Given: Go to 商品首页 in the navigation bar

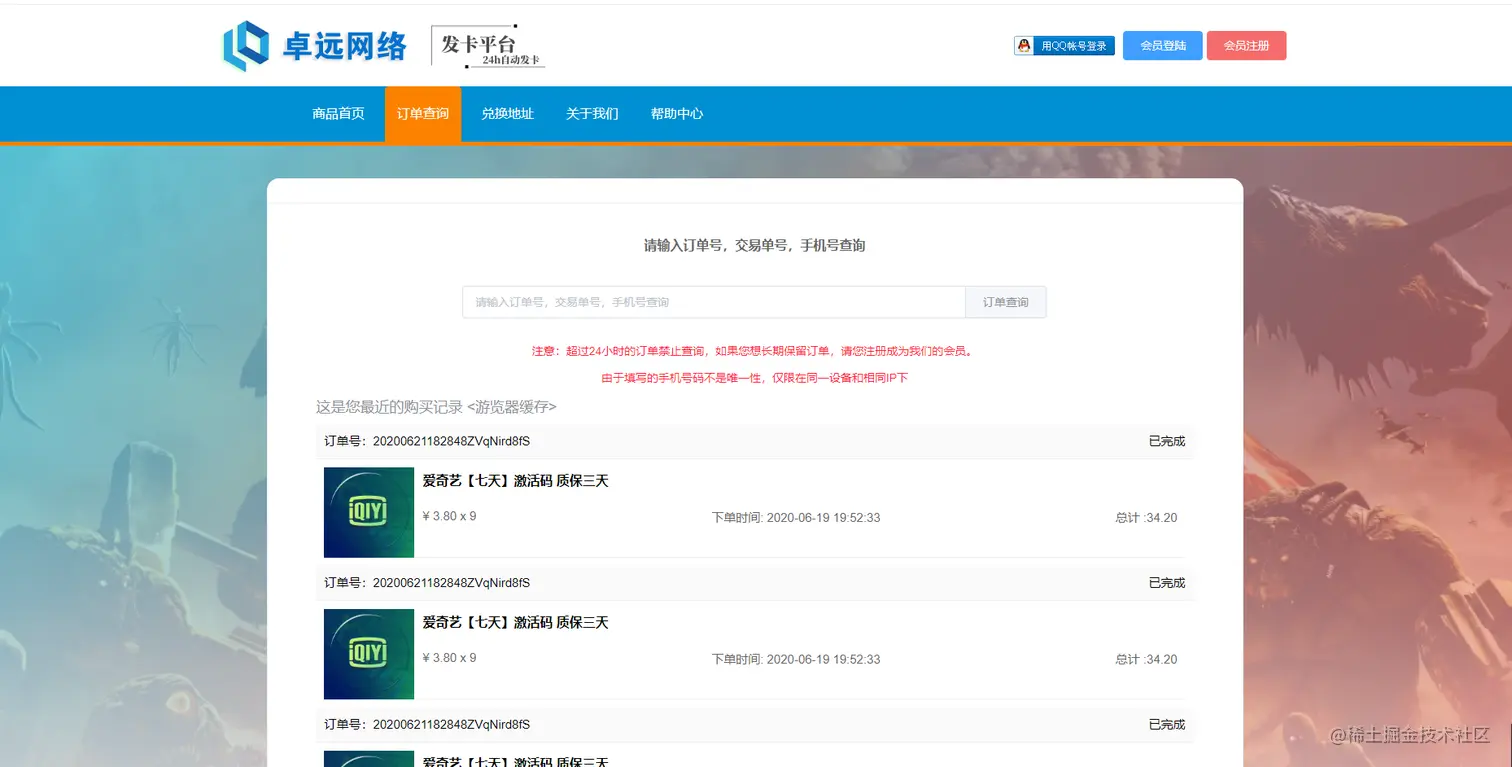Looking at the screenshot, I should click(338, 114).
